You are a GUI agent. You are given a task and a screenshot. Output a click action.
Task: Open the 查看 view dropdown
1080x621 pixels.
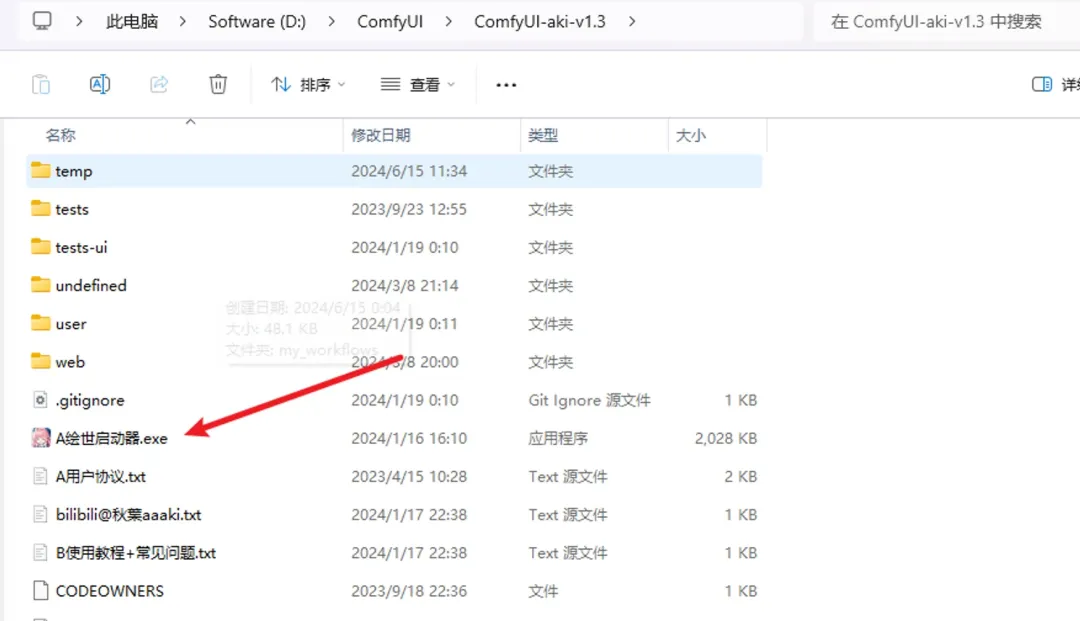tap(418, 85)
